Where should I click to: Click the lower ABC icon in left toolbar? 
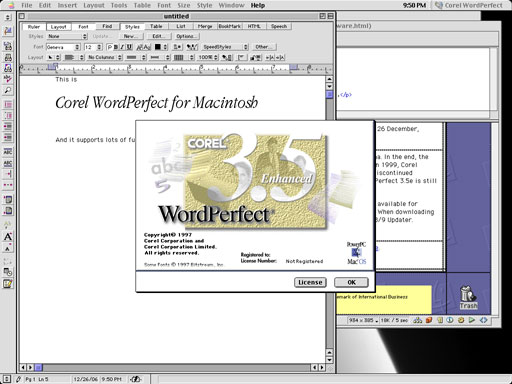(8, 163)
